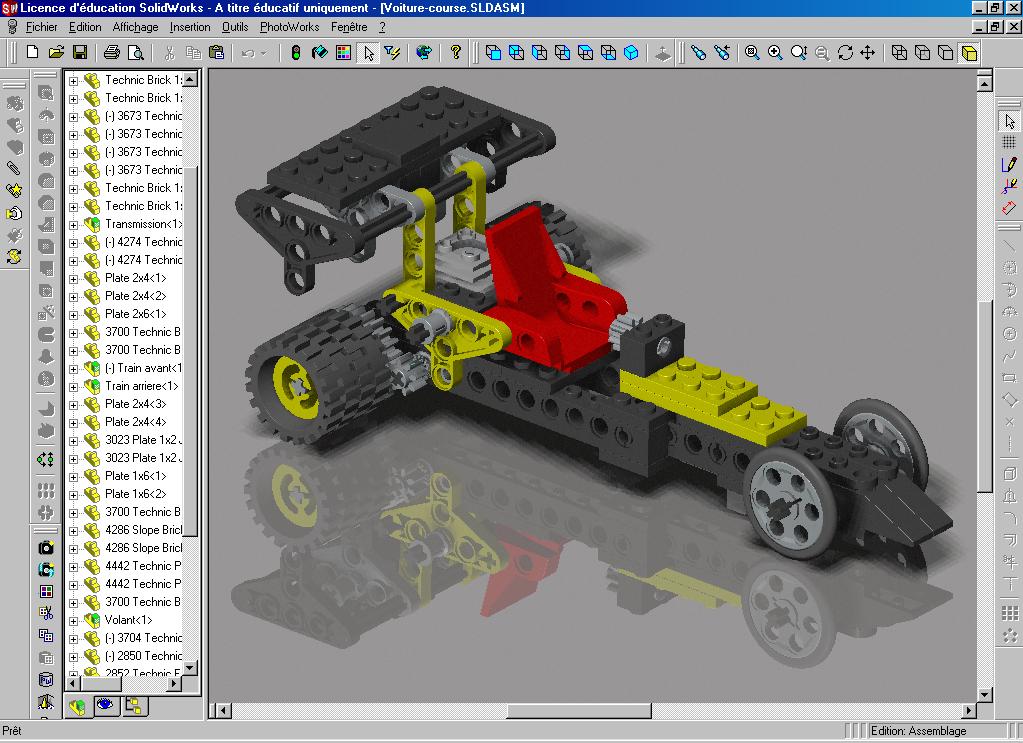Click the Rebuild traffic light icon
The image size is (1023, 743).
click(296, 53)
